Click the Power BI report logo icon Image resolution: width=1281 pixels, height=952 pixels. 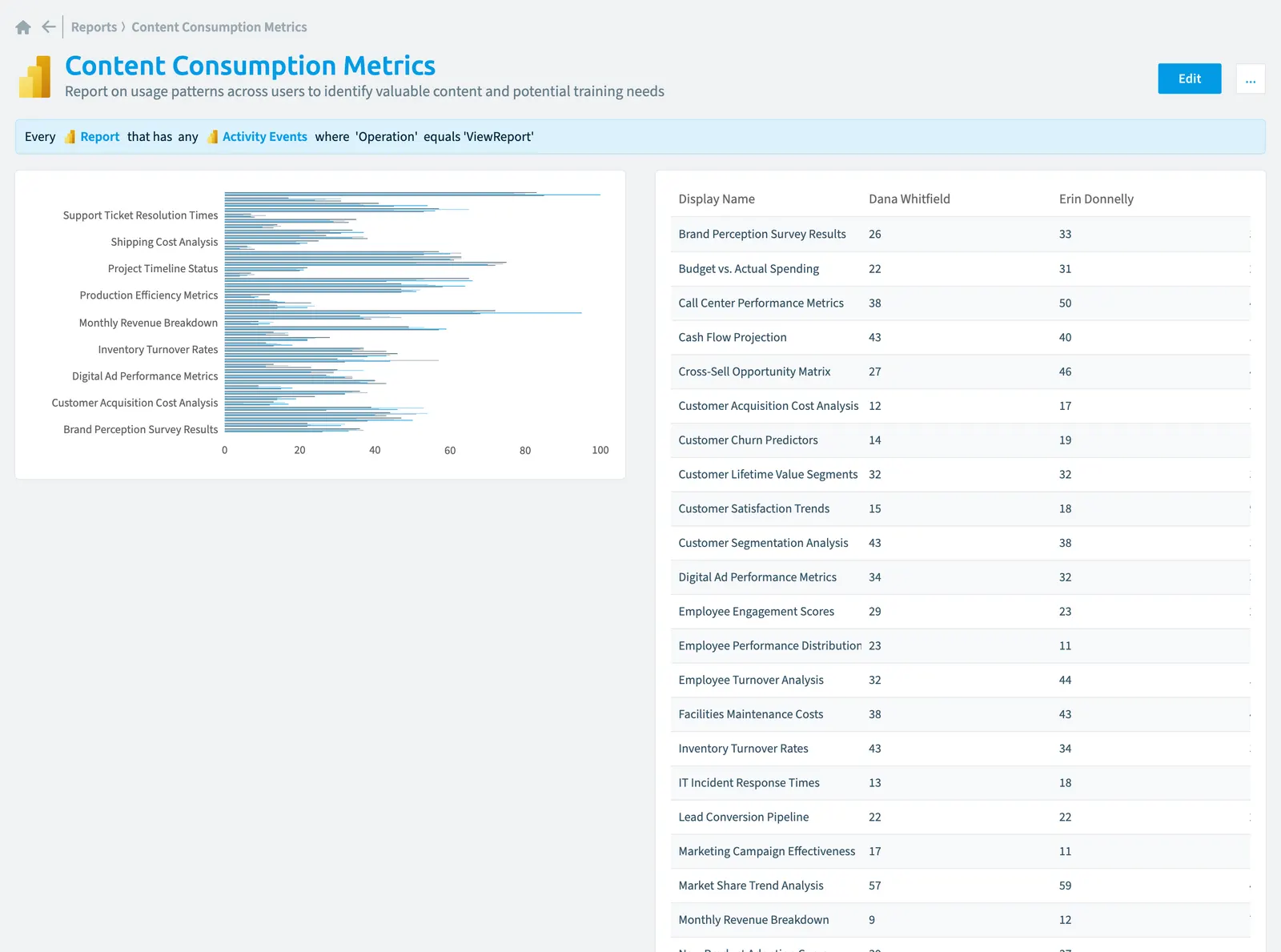pos(34,77)
